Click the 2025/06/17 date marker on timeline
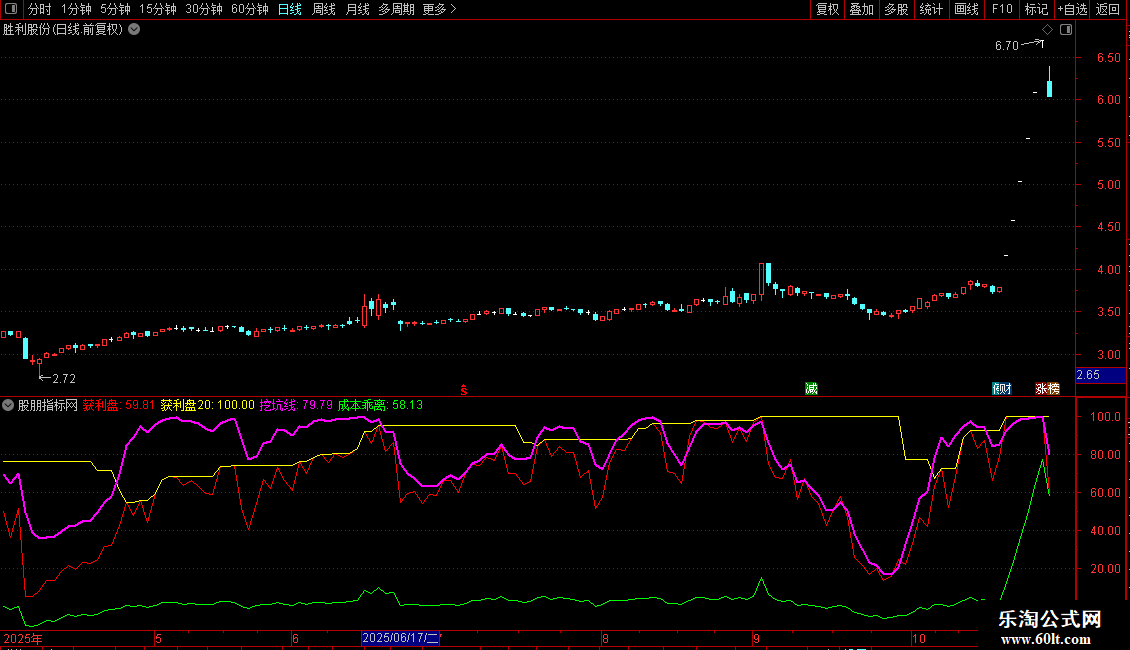 [x=400, y=638]
